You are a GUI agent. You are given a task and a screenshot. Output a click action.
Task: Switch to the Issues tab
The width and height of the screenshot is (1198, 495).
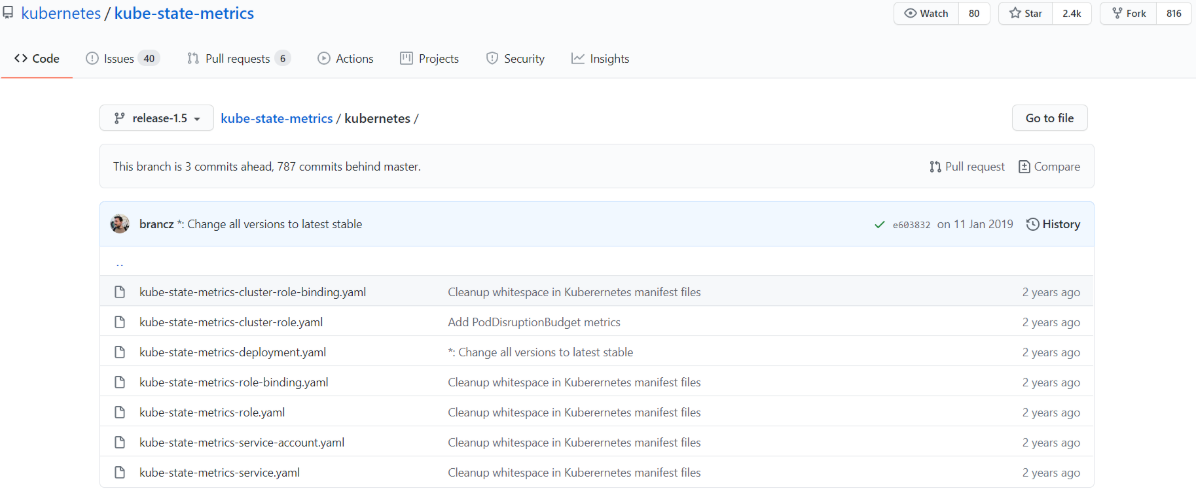click(118, 59)
